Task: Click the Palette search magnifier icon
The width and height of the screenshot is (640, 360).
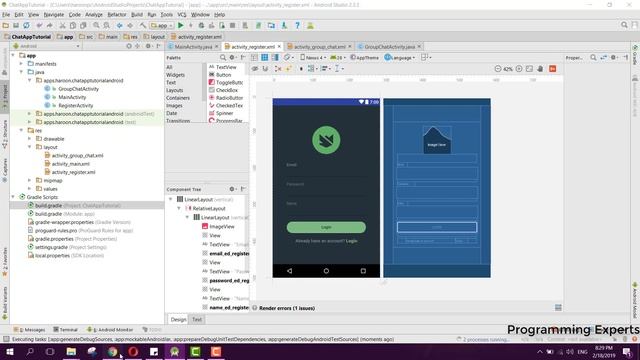Action: tap(223, 58)
